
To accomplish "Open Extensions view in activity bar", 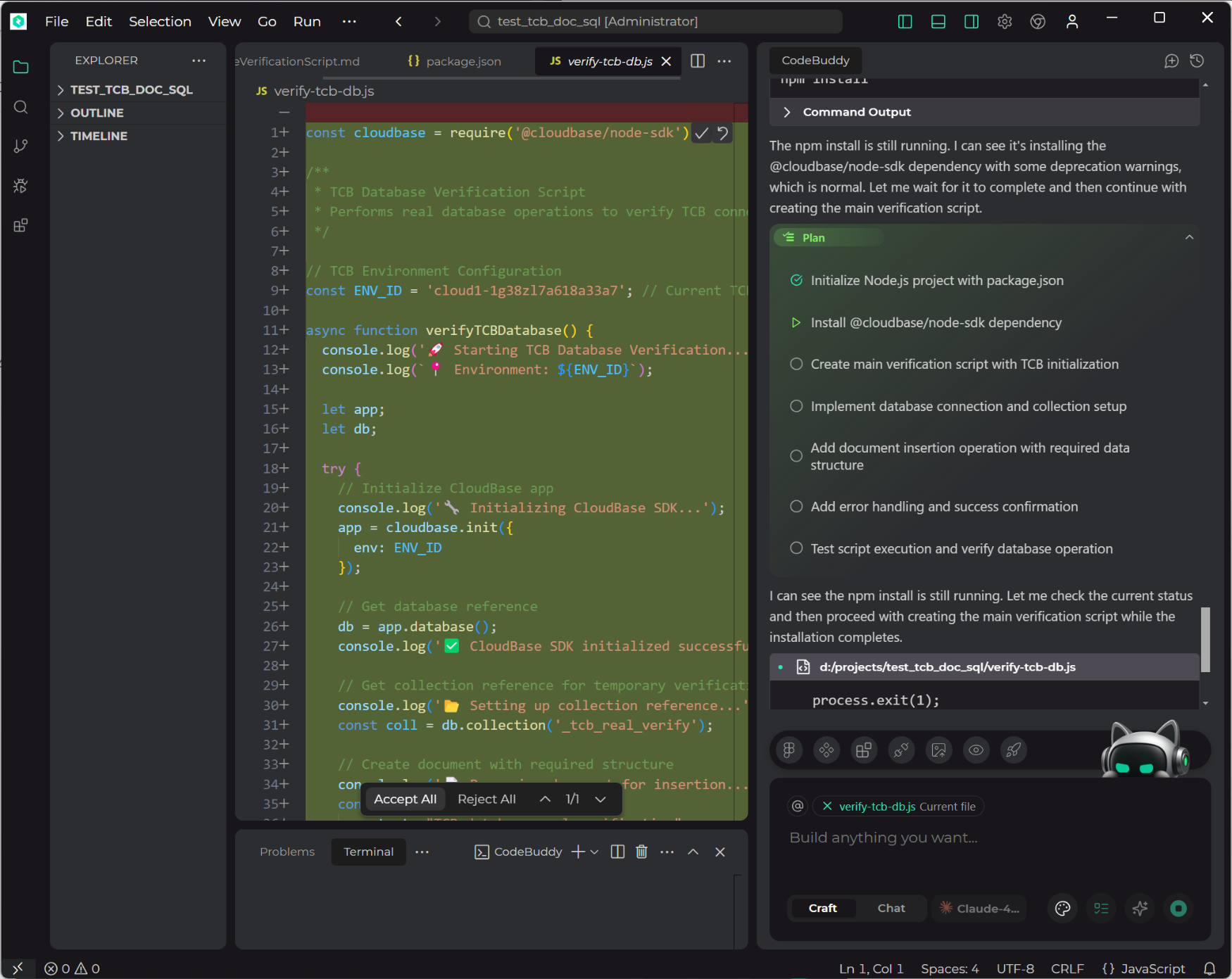I will point(20,225).
